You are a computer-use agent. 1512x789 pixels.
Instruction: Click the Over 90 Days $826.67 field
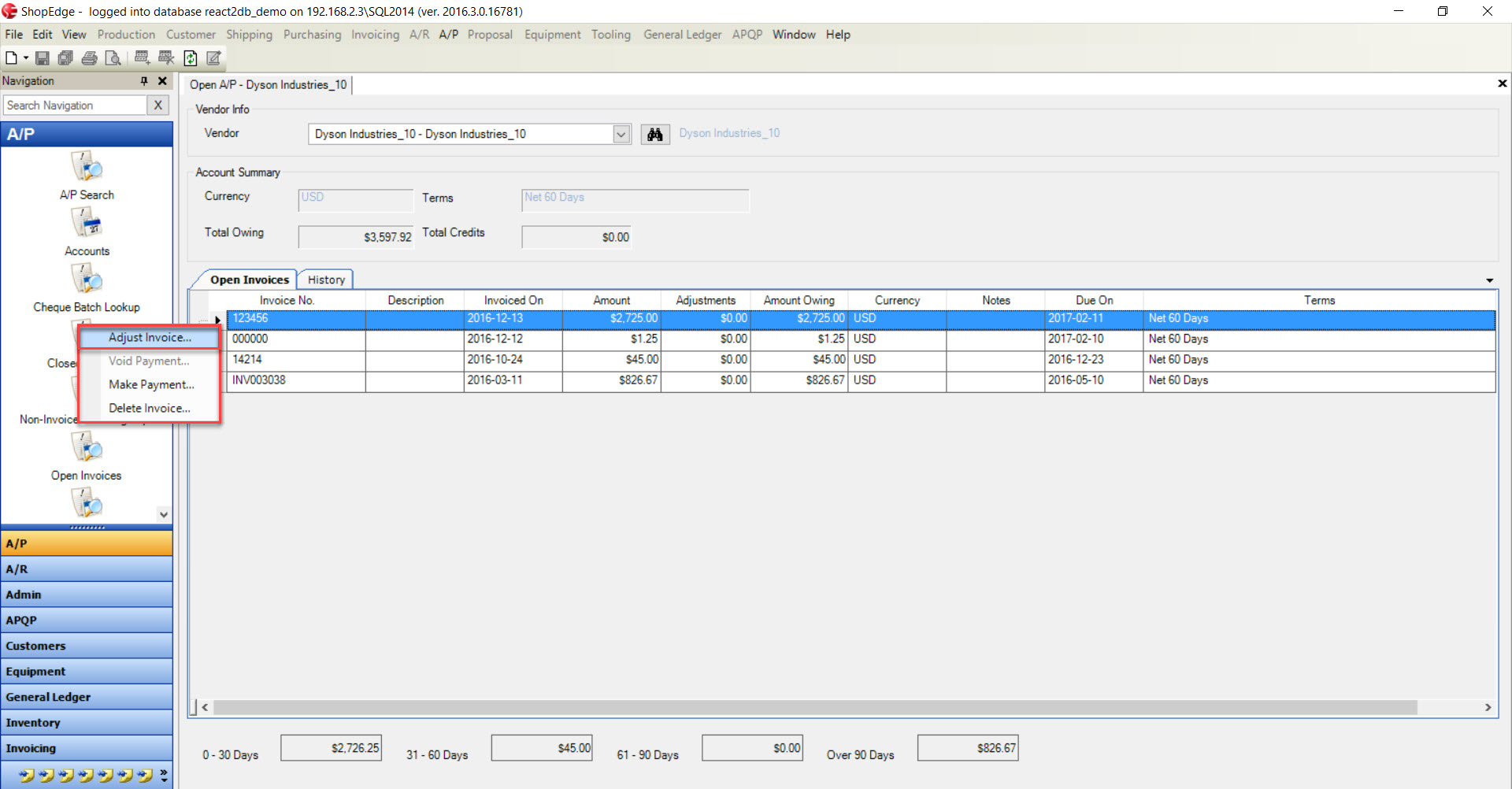tap(967, 748)
